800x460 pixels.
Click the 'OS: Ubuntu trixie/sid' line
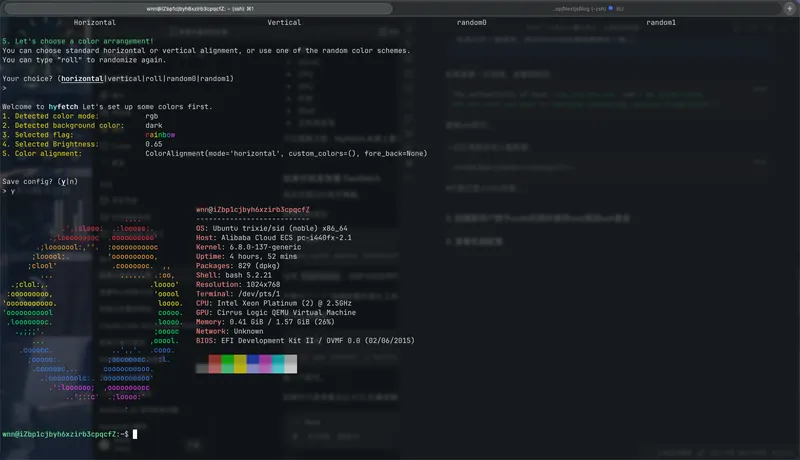point(271,228)
